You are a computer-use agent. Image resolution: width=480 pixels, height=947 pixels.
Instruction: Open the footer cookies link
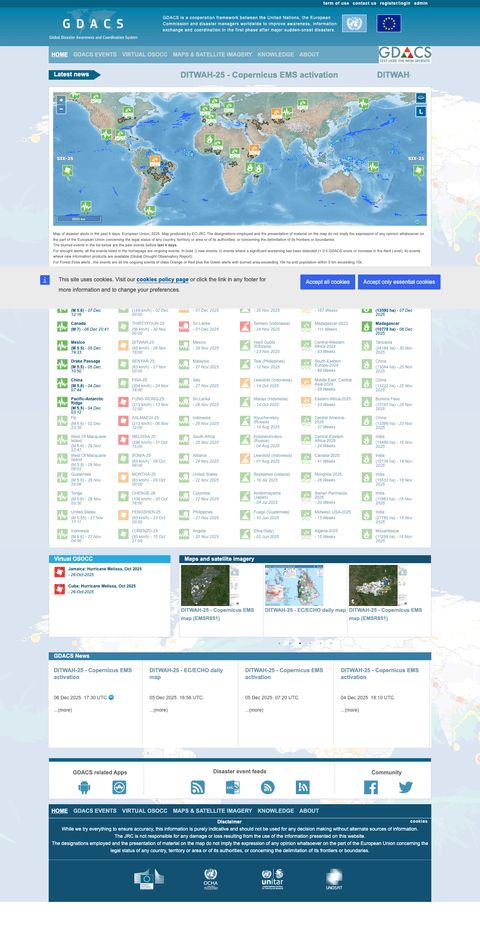click(419, 821)
